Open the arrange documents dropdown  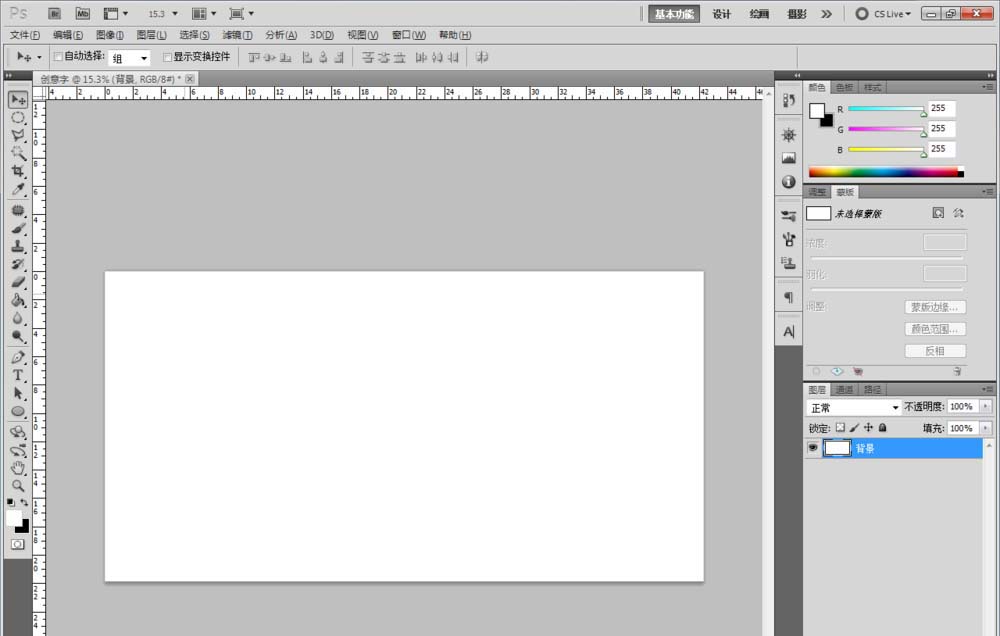tap(204, 13)
